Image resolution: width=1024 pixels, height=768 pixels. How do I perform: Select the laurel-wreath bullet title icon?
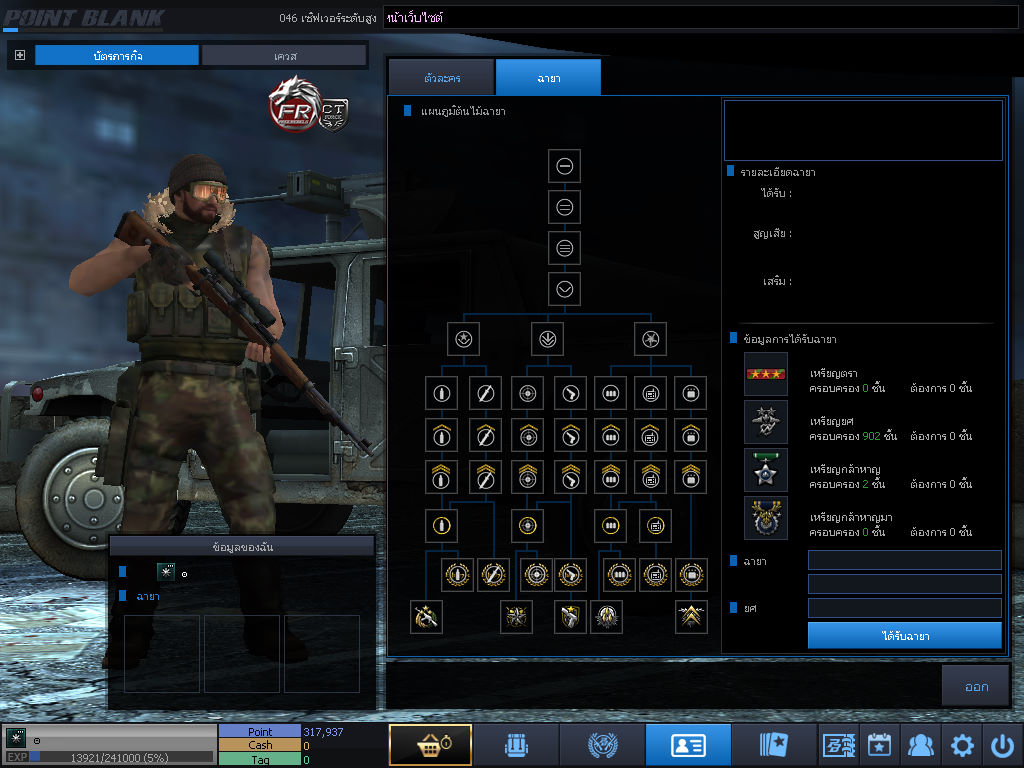click(x=457, y=575)
